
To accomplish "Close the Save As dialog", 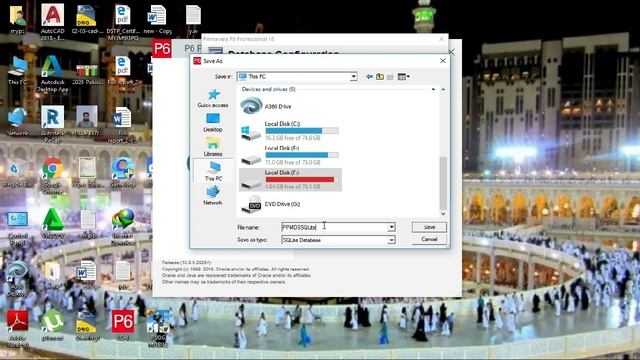I will 443,61.
